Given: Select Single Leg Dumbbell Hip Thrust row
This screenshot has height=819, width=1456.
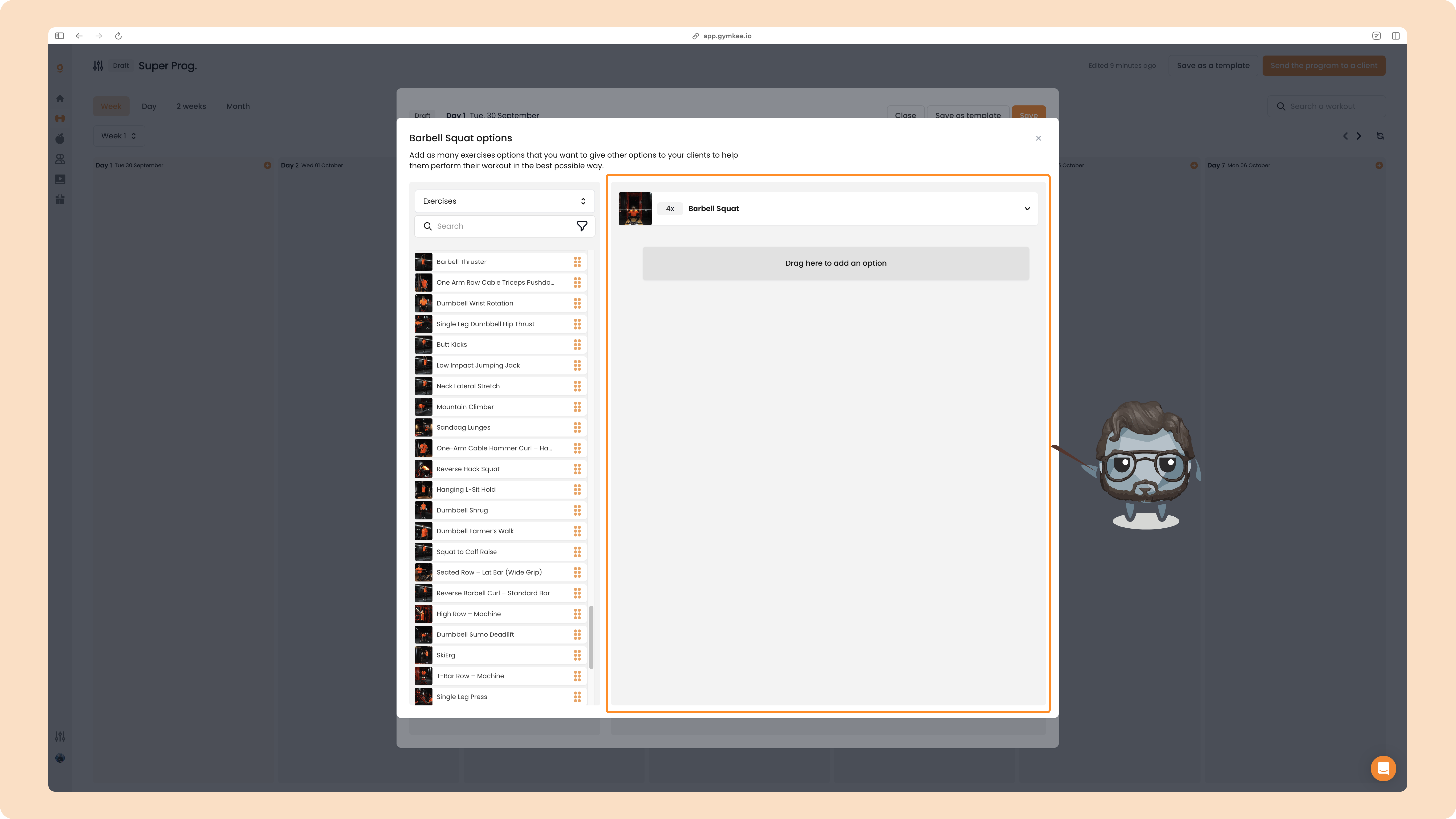Looking at the screenshot, I should (500, 324).
